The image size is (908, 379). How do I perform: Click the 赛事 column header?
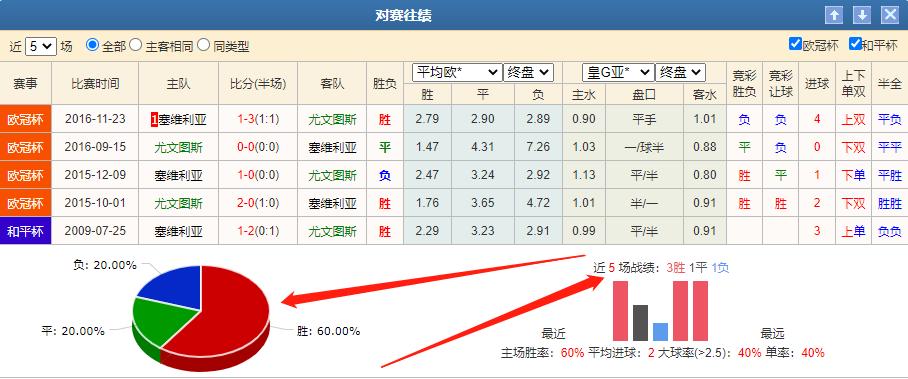pyautogui.click(x=25, y=83)
